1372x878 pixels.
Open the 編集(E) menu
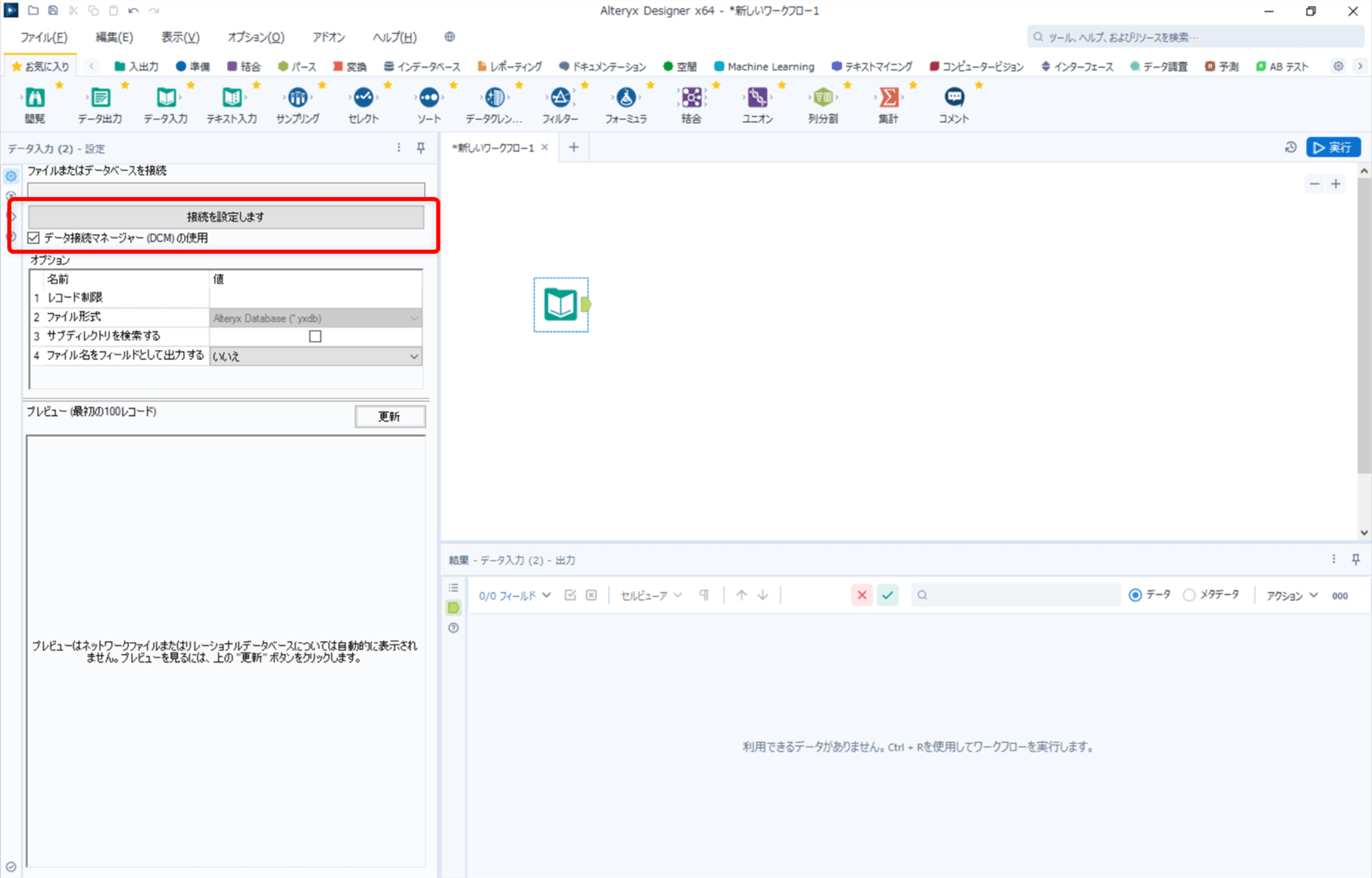pyautogui.click(x=114, y=37)
